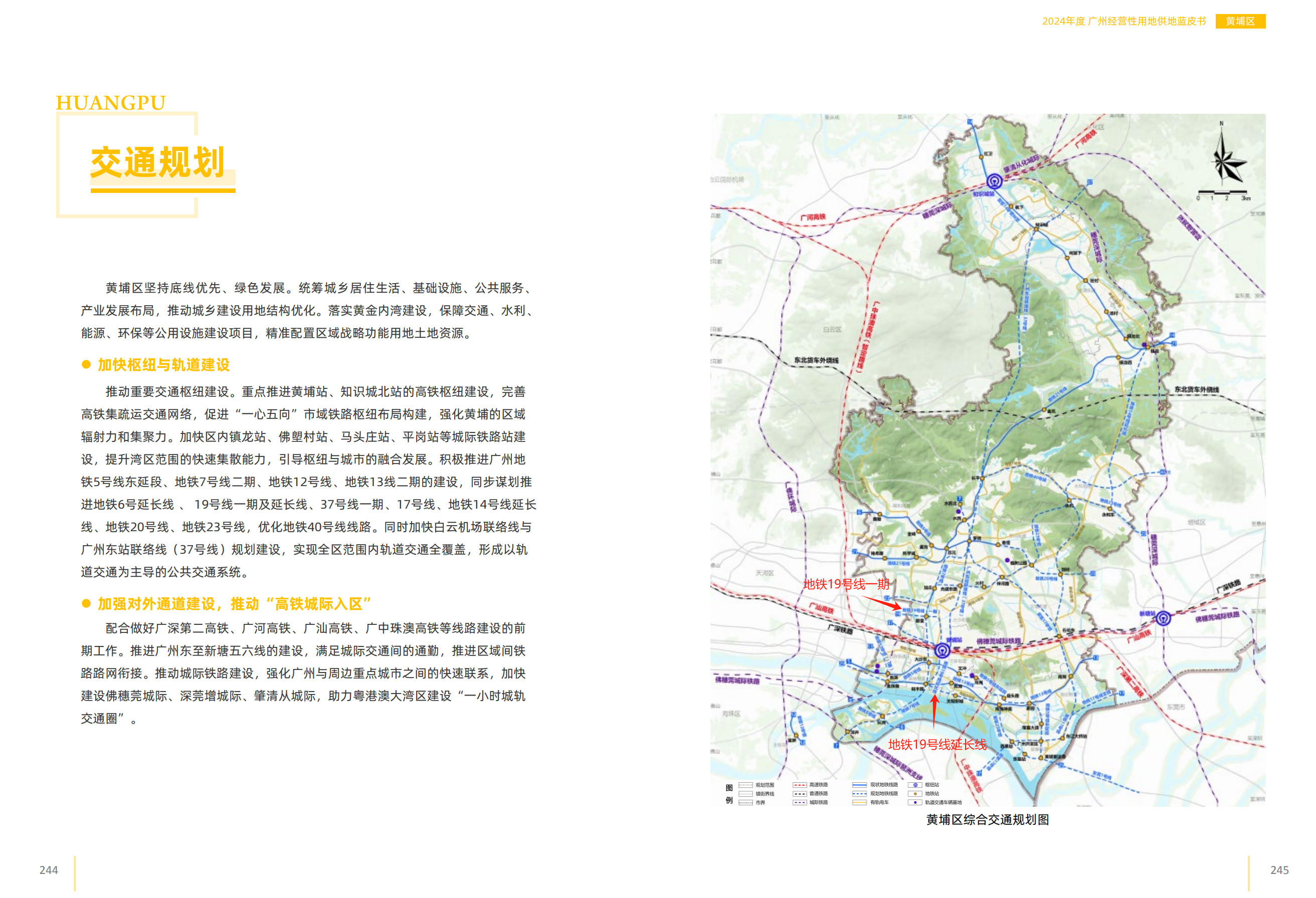Click the 新塘站 hub station symbol
Viewport: 1316px width, 898px height.
(x=1163, y=618)
